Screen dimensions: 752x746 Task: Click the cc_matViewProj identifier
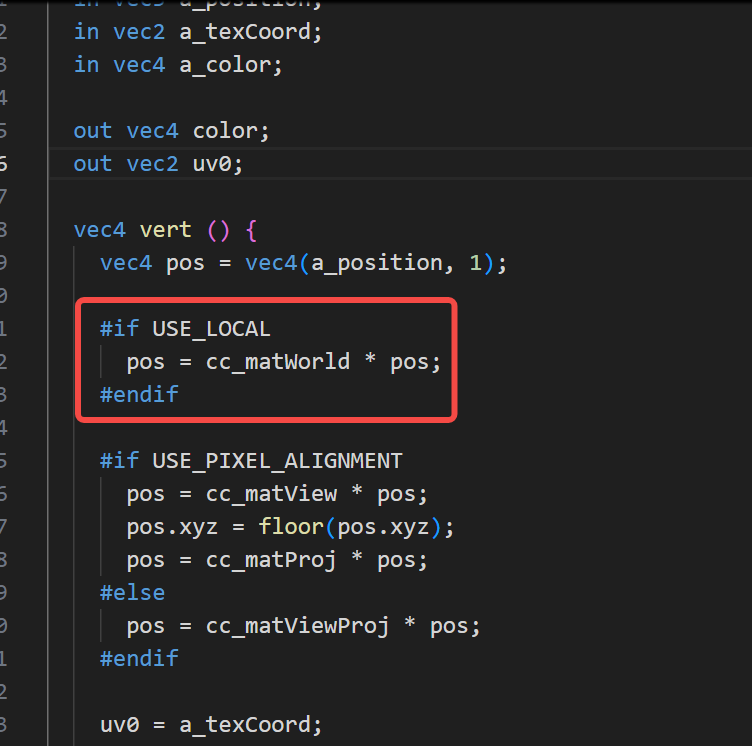(x=304, y=626)
